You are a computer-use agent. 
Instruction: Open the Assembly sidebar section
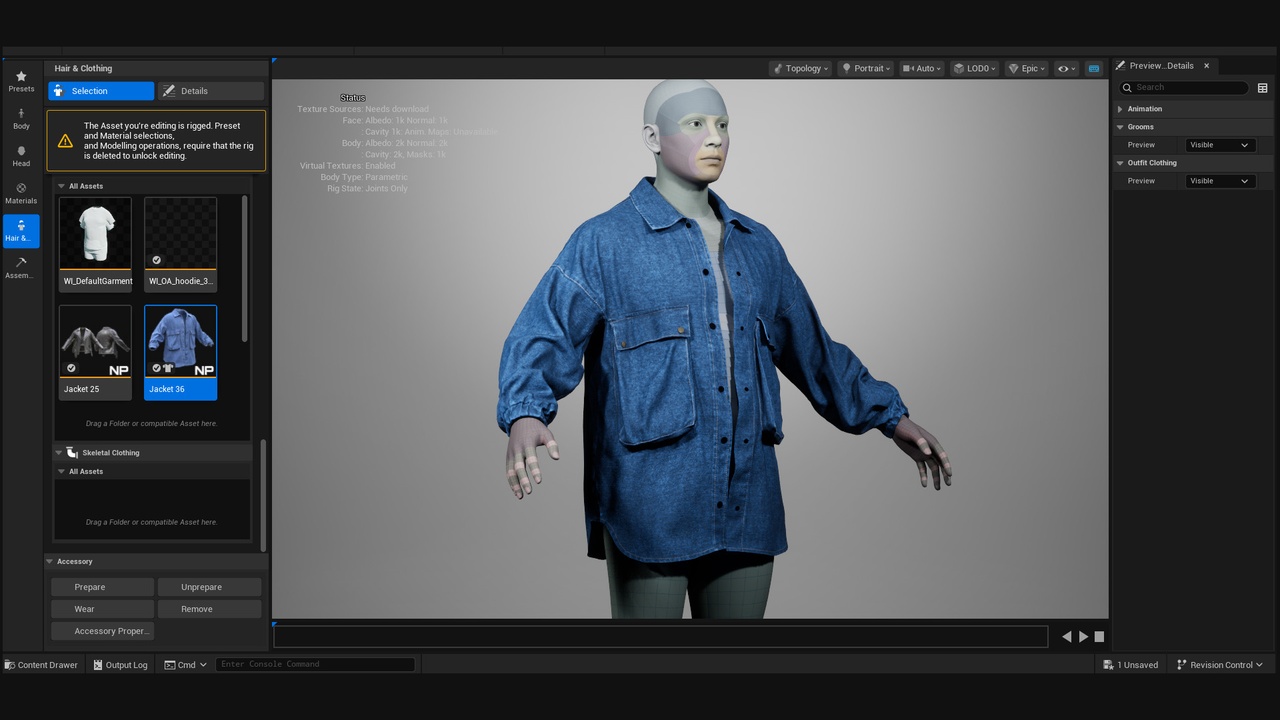pyautogui.click(x=21, y=268)
